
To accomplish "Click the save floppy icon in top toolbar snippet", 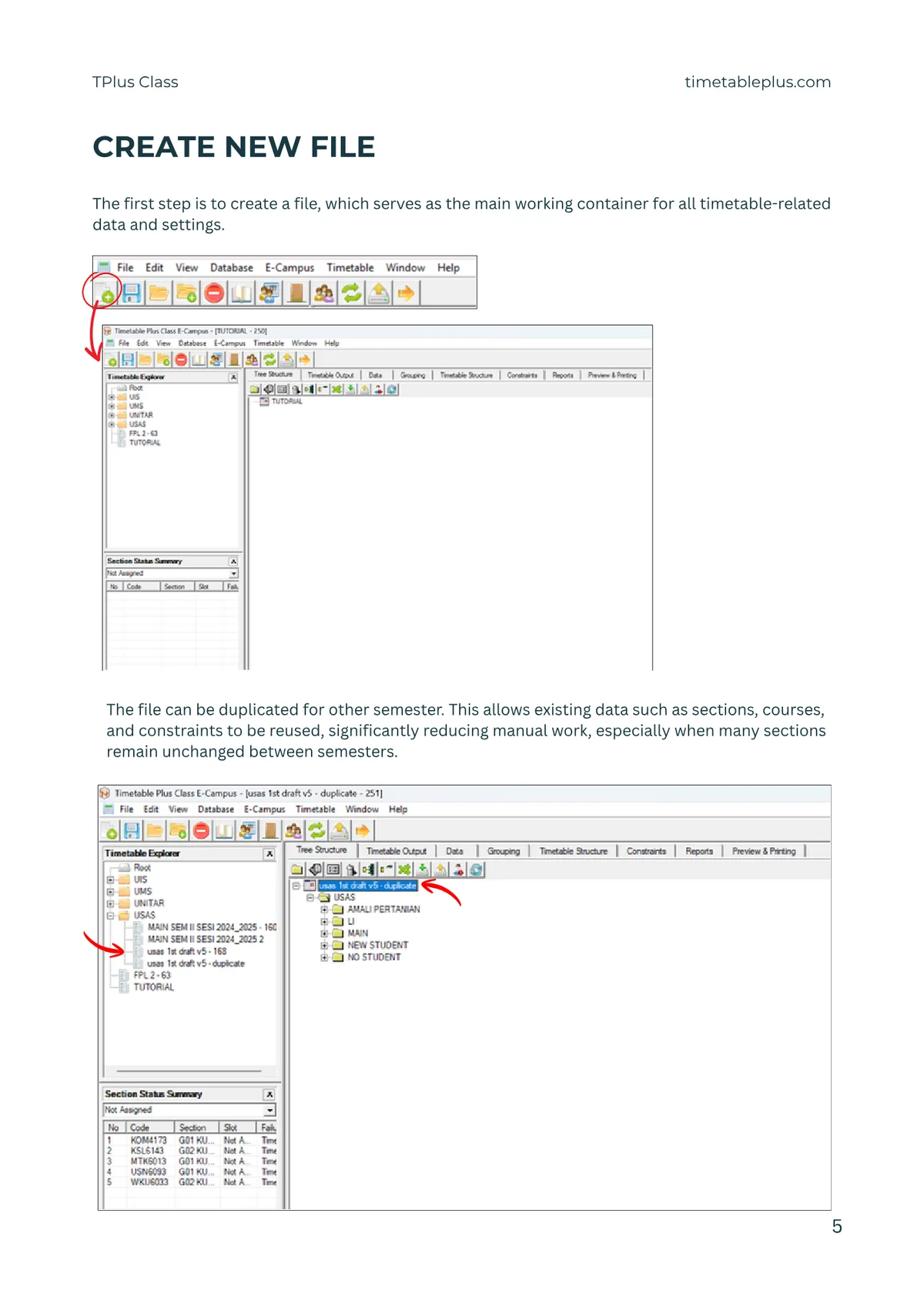I will pyautogui.click(x=132, y=293).
